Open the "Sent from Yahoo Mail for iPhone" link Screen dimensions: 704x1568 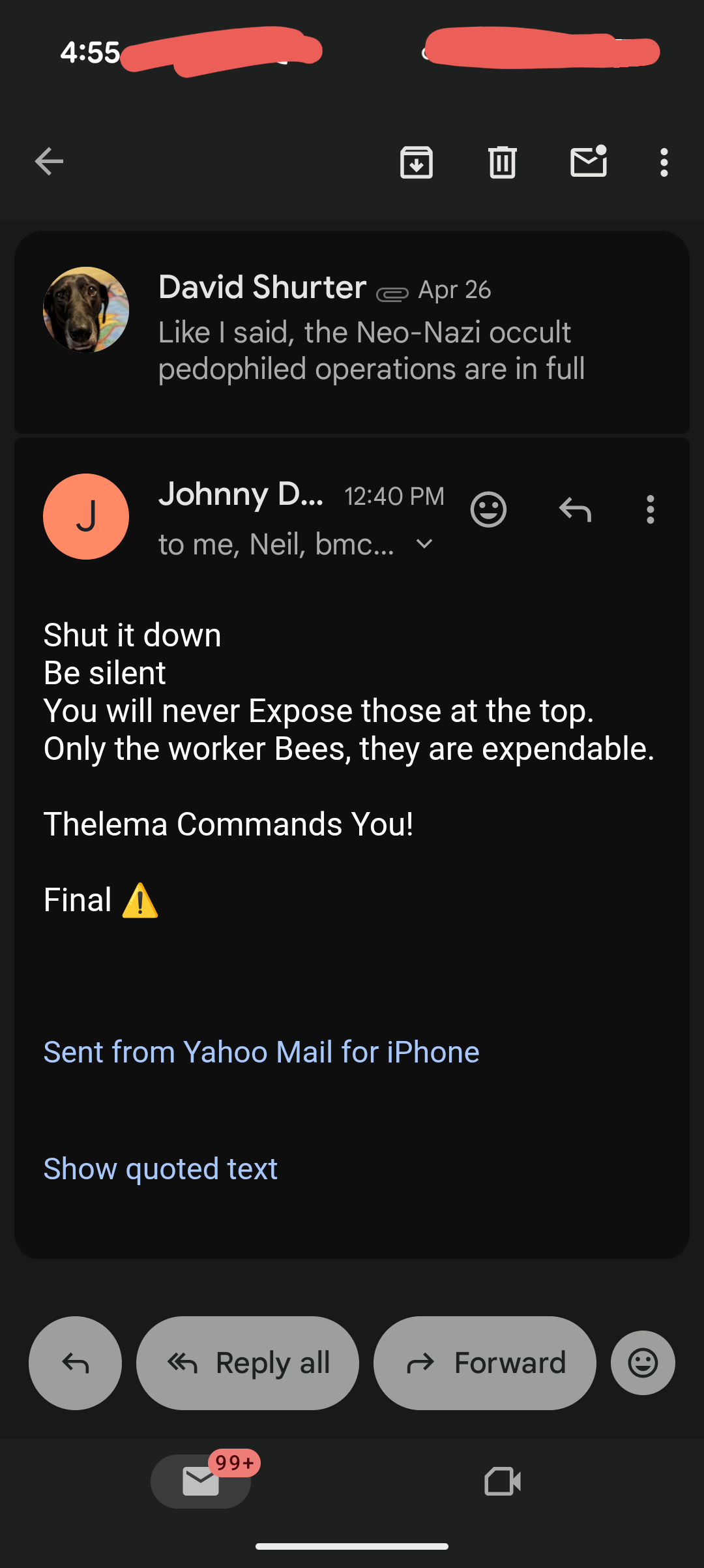(x=261, y=1052)
